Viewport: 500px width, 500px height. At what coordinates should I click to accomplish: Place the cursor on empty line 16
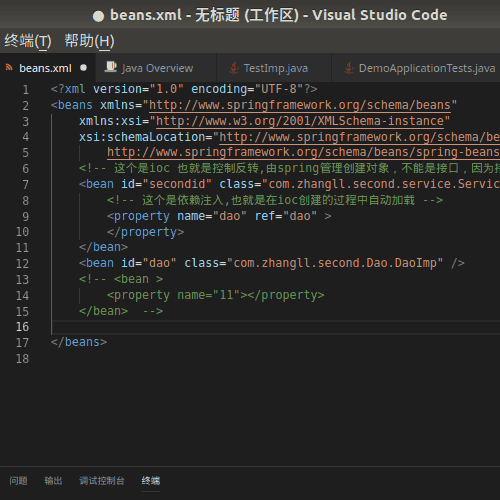[276, 327]
